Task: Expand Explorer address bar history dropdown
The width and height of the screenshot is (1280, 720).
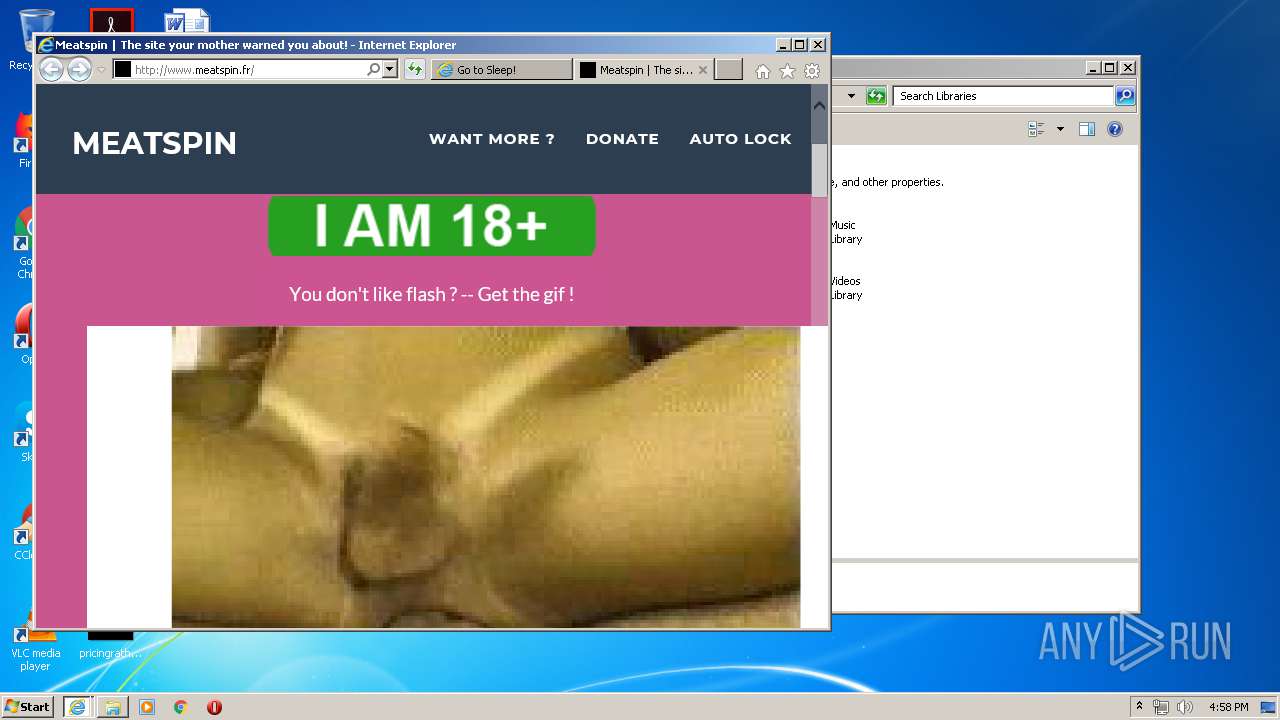Action: pyautogui.click(x=851, y=96)
